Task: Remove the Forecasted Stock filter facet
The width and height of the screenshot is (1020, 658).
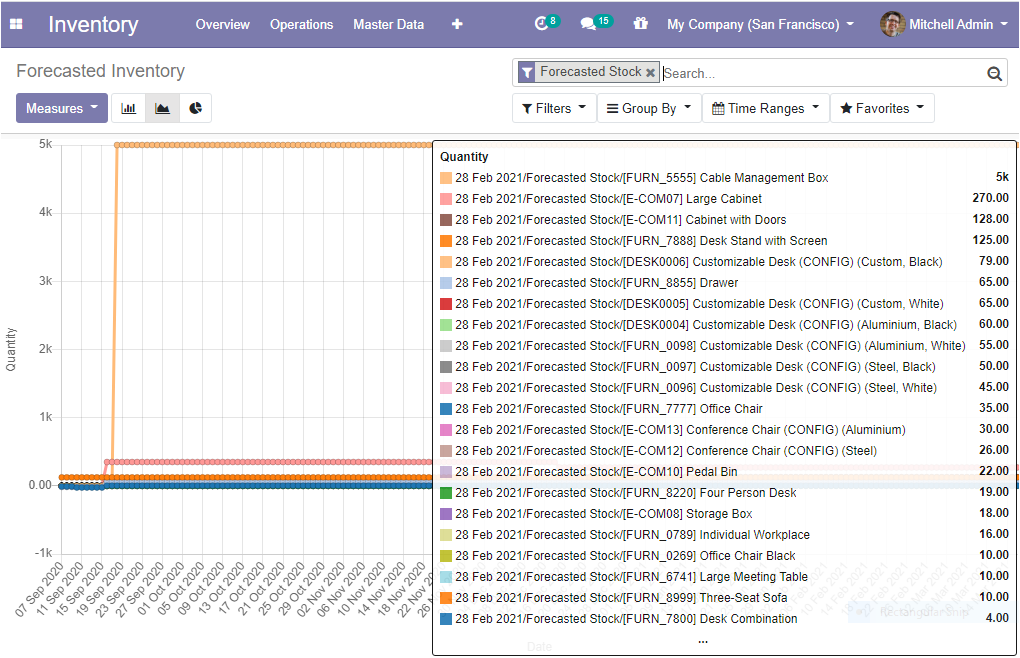Action: point(650,73)
